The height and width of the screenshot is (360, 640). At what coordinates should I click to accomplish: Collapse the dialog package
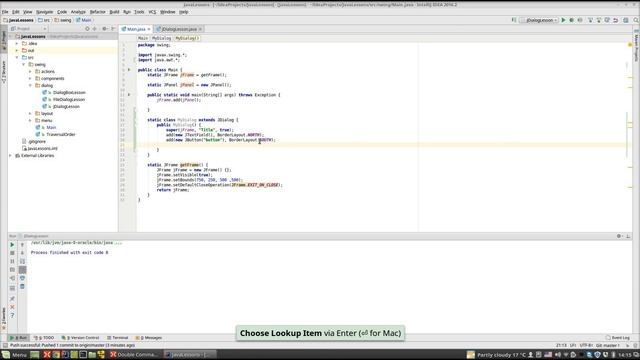(x=30, y=85)
